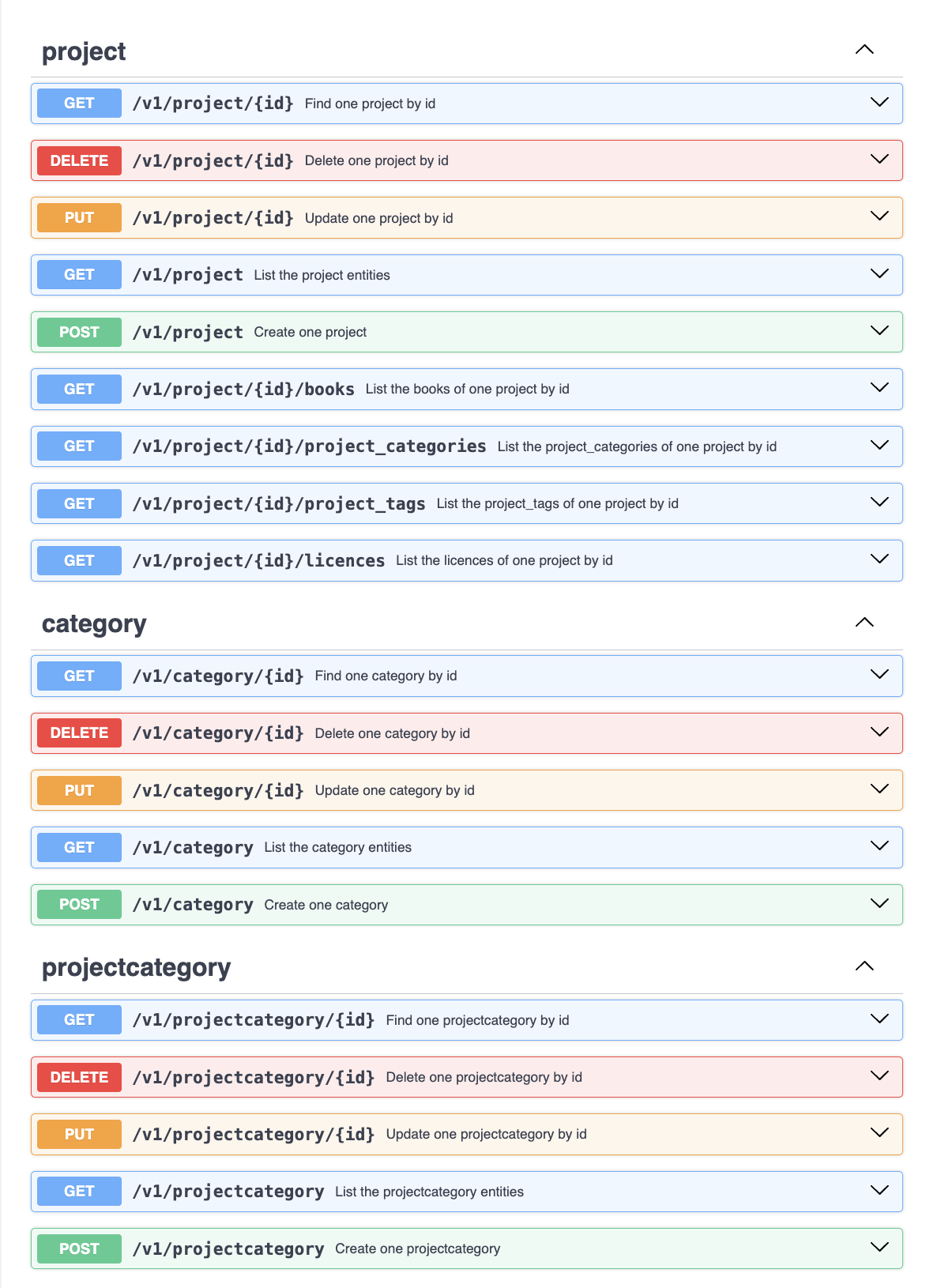
Task: Click GET badge for /v1/category/{id}
Action: [x=79, y=676]
